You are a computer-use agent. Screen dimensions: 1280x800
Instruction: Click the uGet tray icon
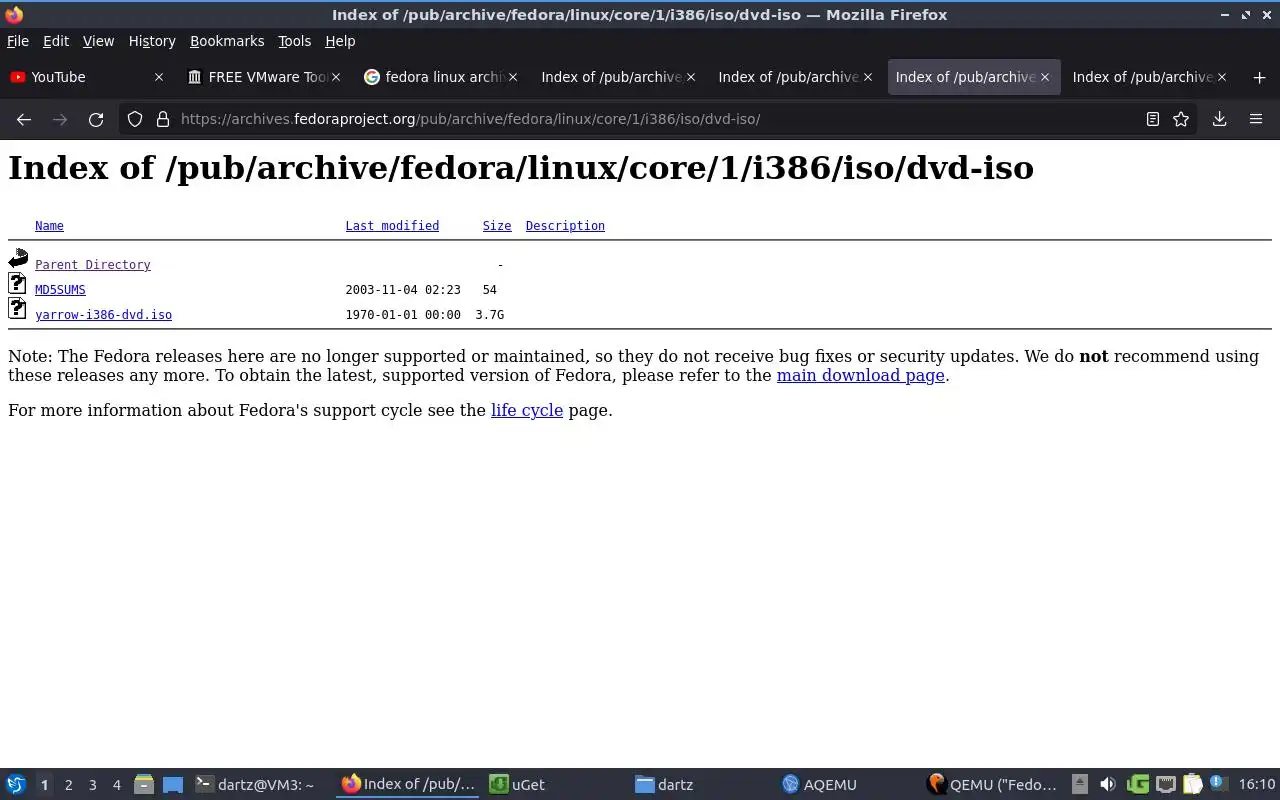[x=1137, y=785]
